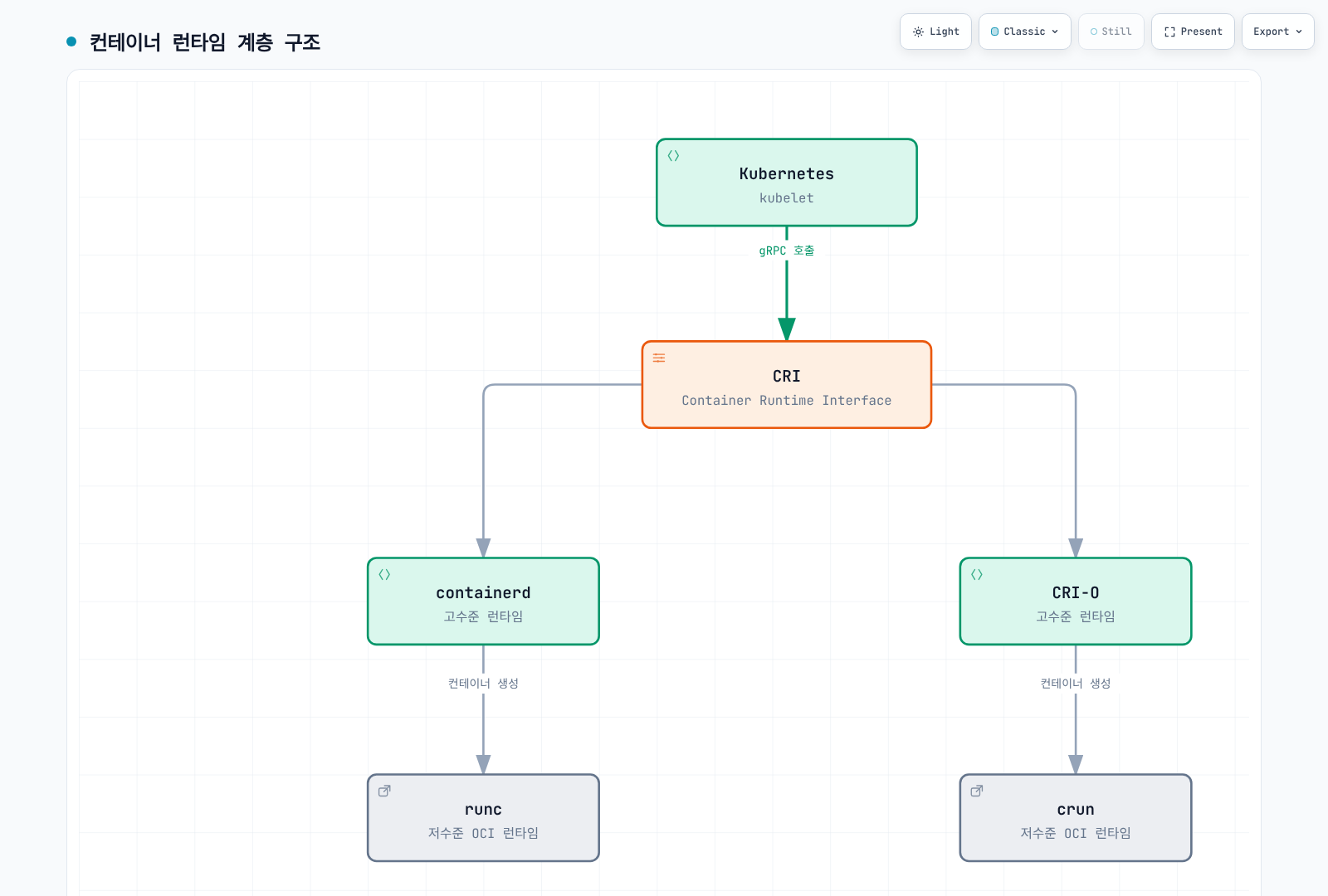
Task: Click the code icon on the CRI-O node
Action: coord(977,574)
